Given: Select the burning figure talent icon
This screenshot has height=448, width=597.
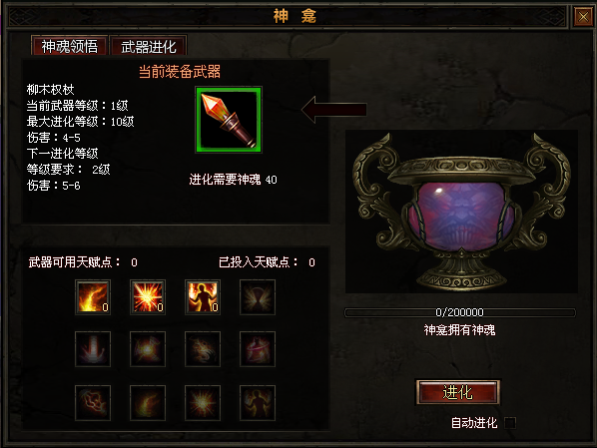Looking at the screenshot, I should tap(203, 297).
